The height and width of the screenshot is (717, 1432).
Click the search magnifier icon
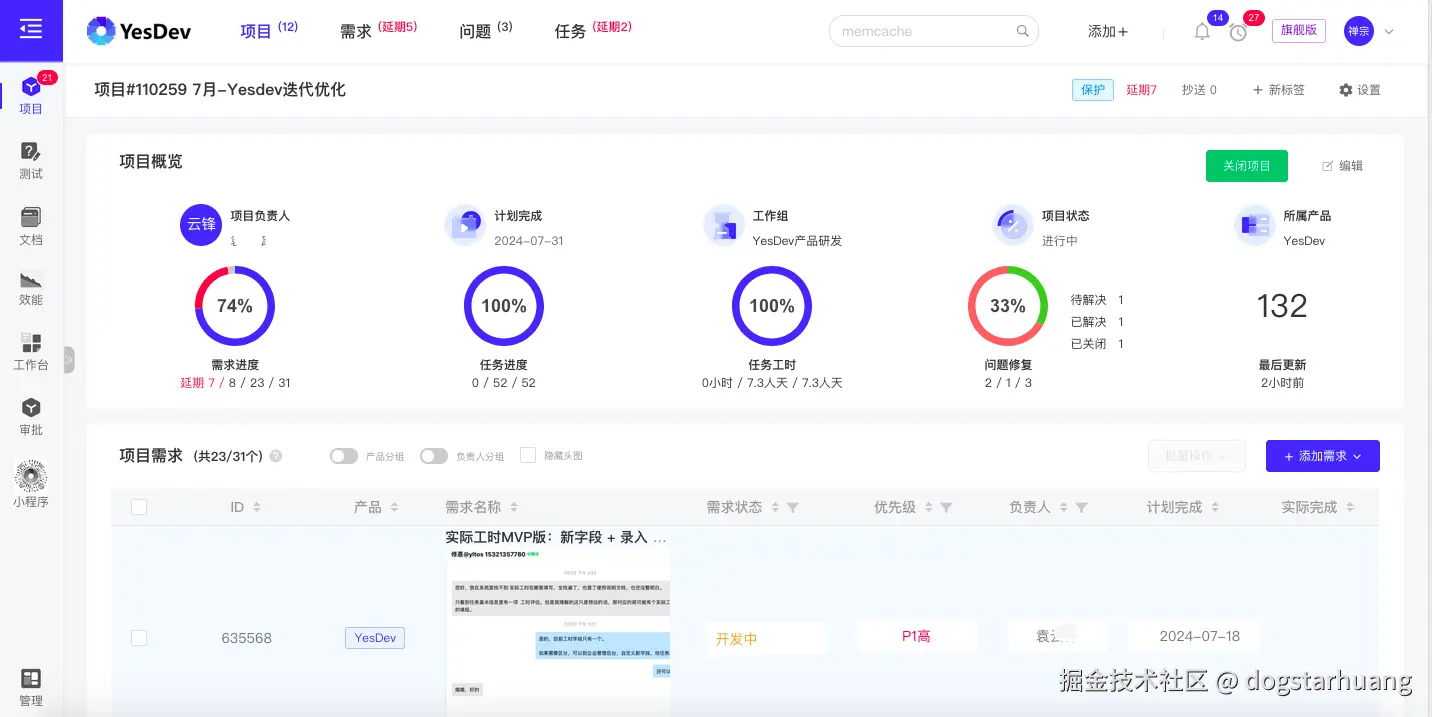(x=1023, y=31)
